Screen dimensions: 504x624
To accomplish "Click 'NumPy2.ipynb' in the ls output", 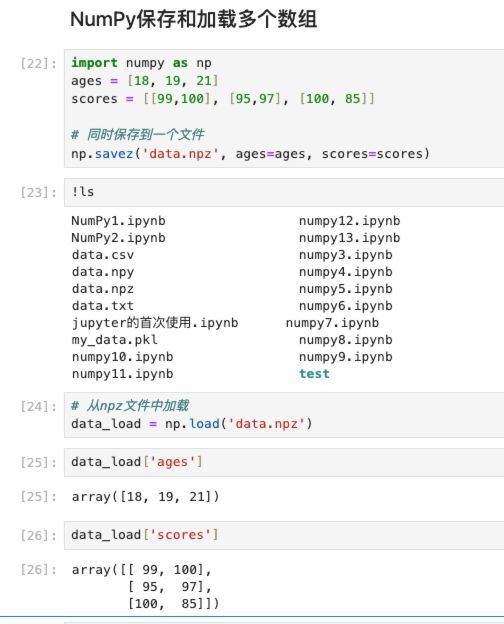I will tap(118, 238).
